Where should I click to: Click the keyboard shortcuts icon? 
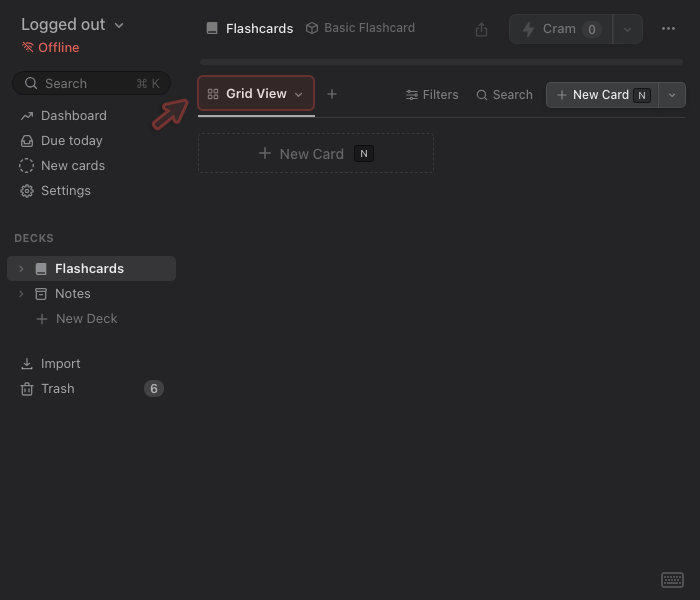672,580
